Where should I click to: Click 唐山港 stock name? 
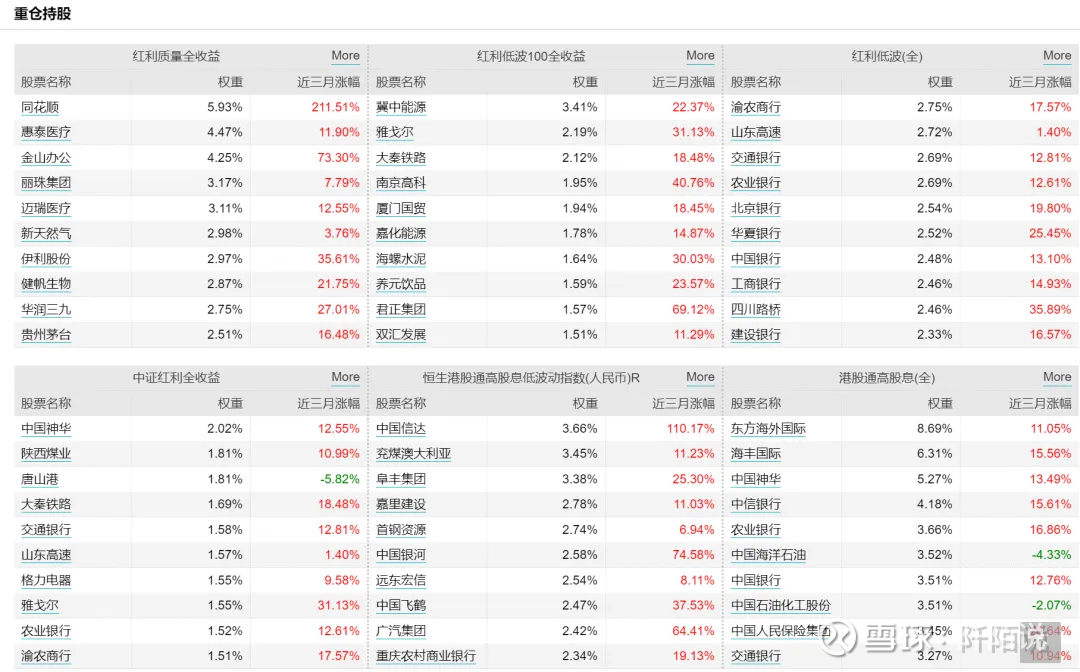40,479
